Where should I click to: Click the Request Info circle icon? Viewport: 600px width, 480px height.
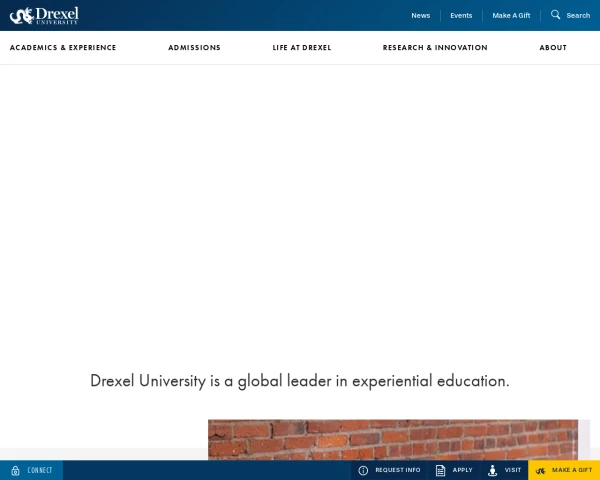click(x=363, y=470)
